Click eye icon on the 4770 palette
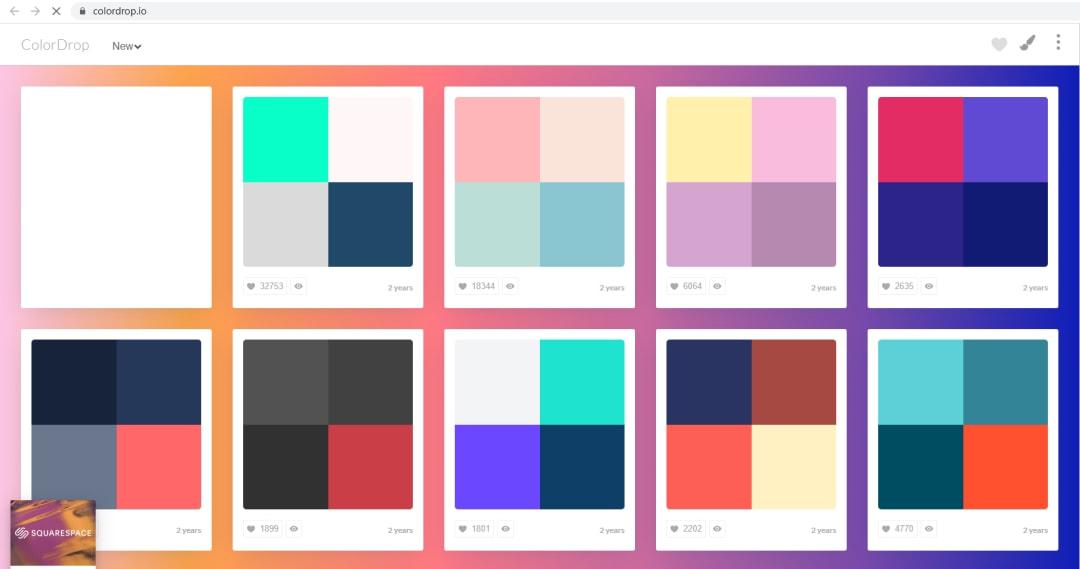 [x=929, y=528]
